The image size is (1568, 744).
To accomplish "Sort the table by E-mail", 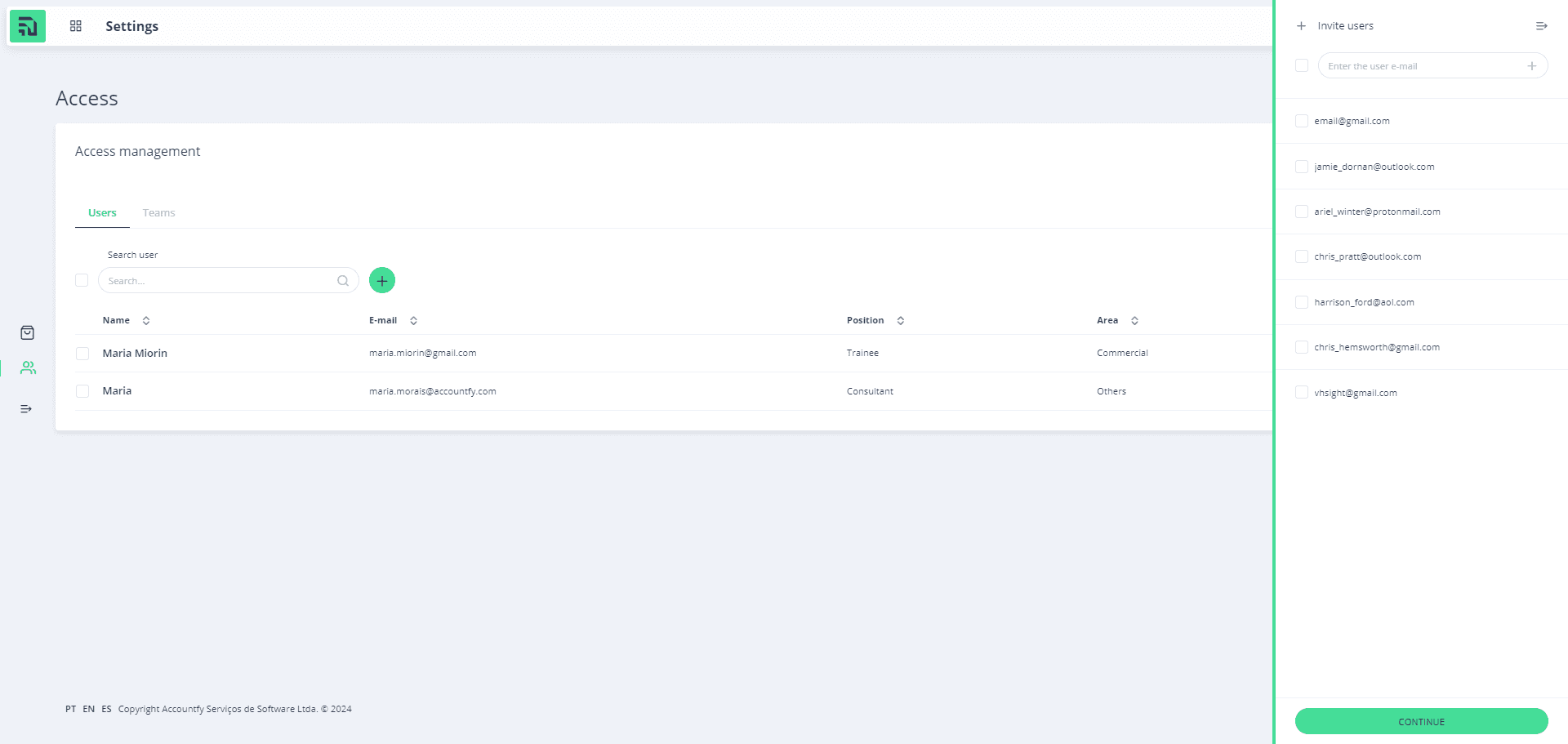I will [413, 320].
